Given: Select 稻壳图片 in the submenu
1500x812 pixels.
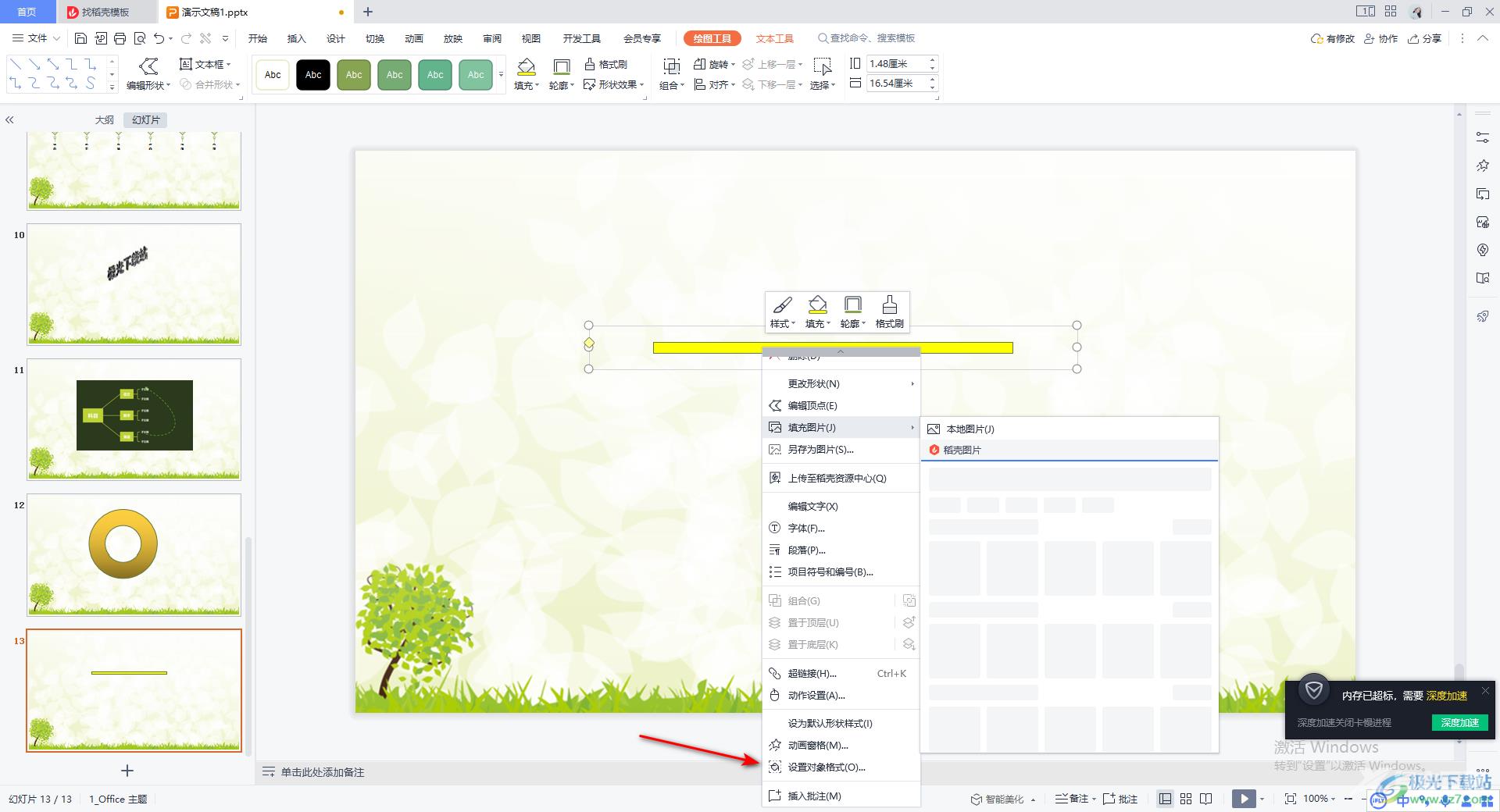Looking at the screenshot, I should point(1070,450).
